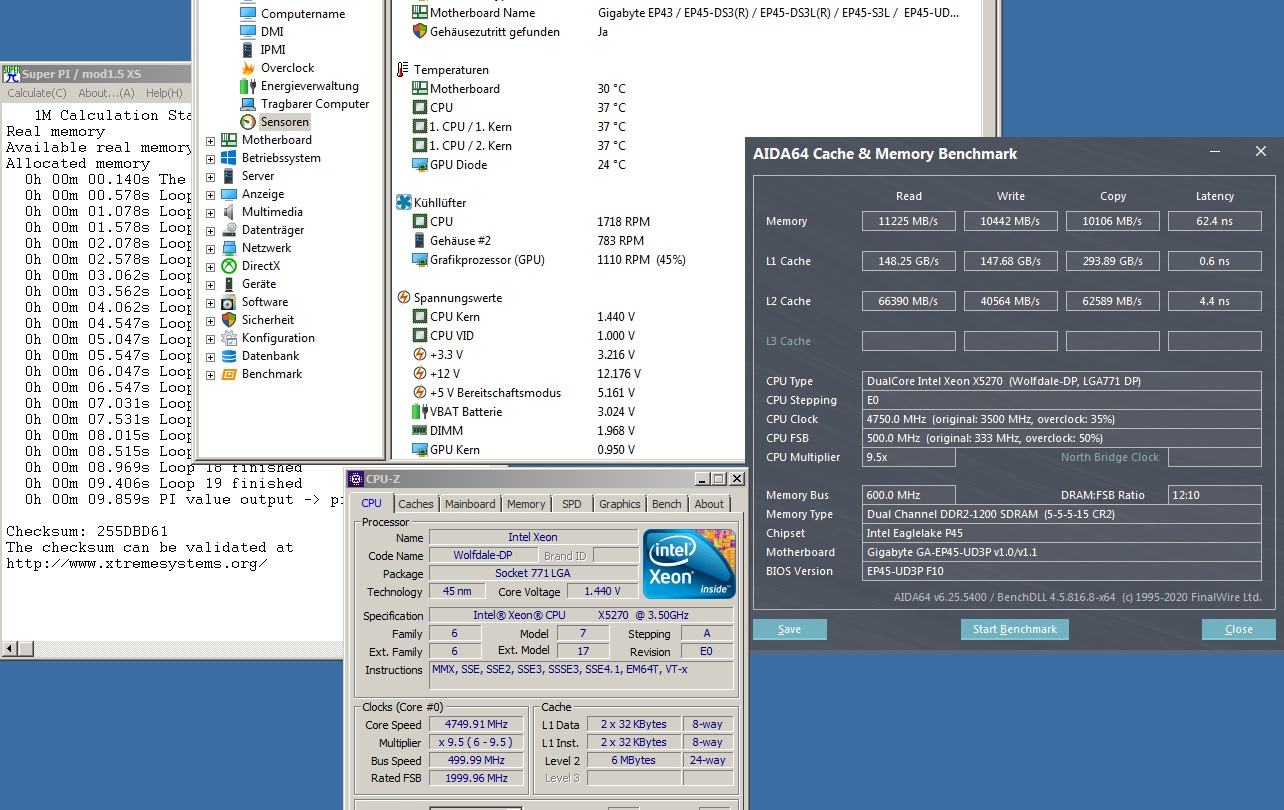Click the Memory Latency value 62.4 ns

tap(1215, 221)
